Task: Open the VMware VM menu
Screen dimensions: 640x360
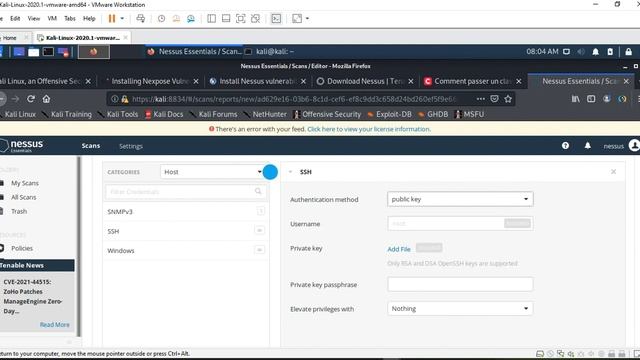Action: tap(52, 18)
